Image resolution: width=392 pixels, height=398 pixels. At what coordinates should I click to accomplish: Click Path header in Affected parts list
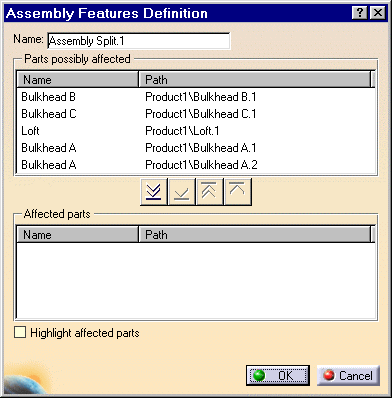coord(255,235)
